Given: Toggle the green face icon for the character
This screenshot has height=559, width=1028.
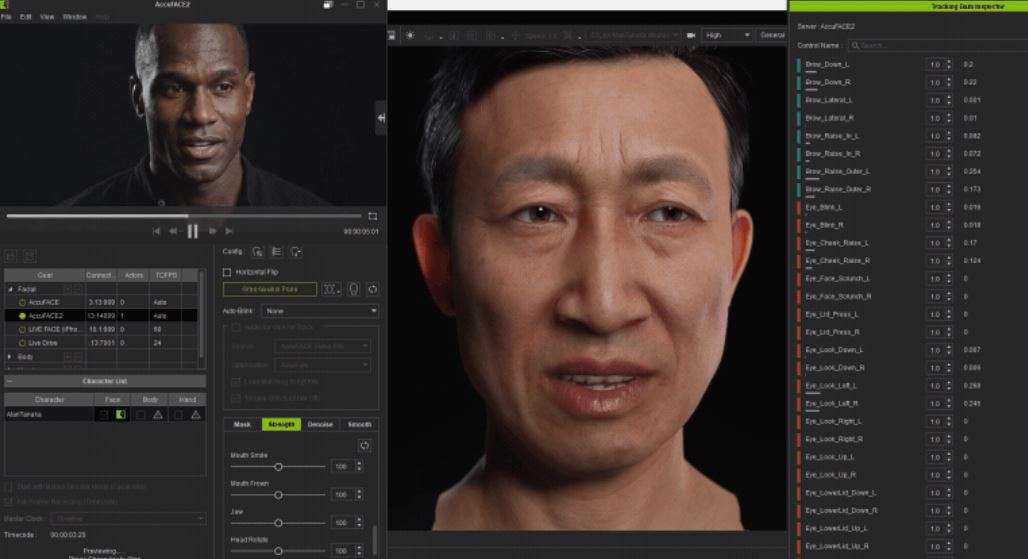Looking at the screenshot, I should click(121, 415).
